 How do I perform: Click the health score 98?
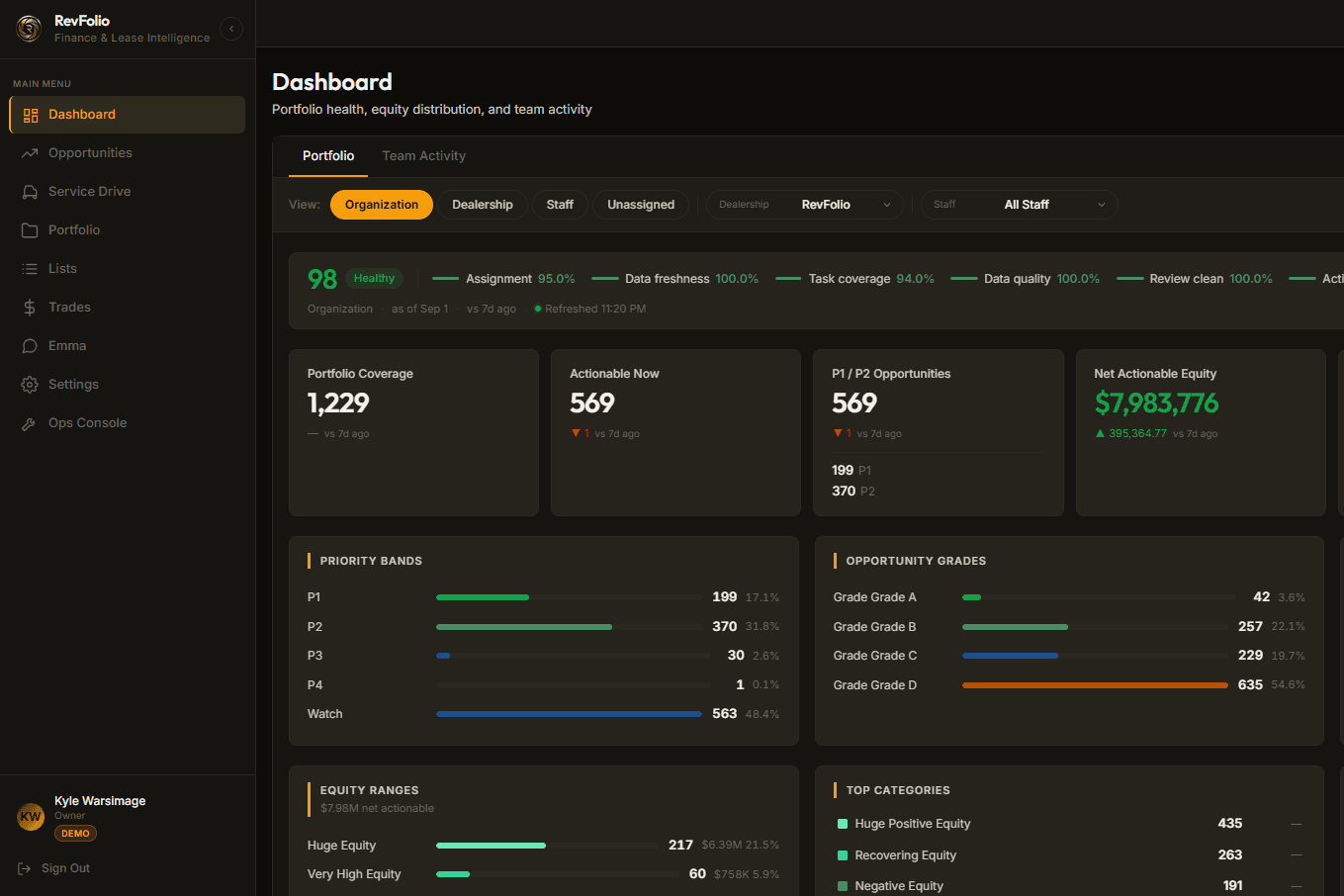coord(322,279)
